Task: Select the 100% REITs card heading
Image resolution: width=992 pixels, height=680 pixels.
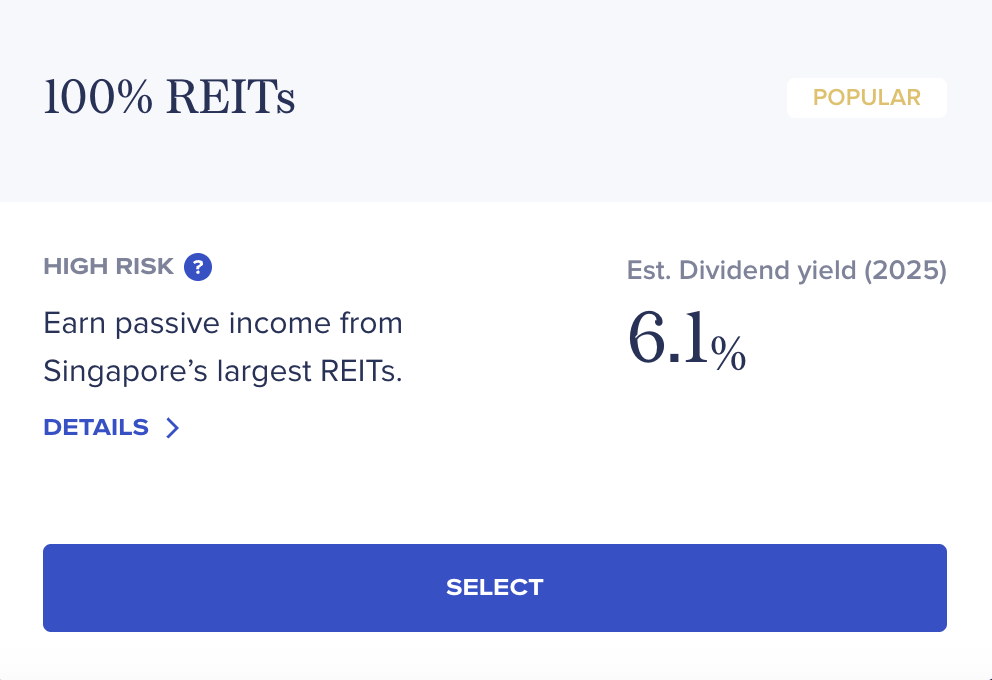Action: (170, 97)
